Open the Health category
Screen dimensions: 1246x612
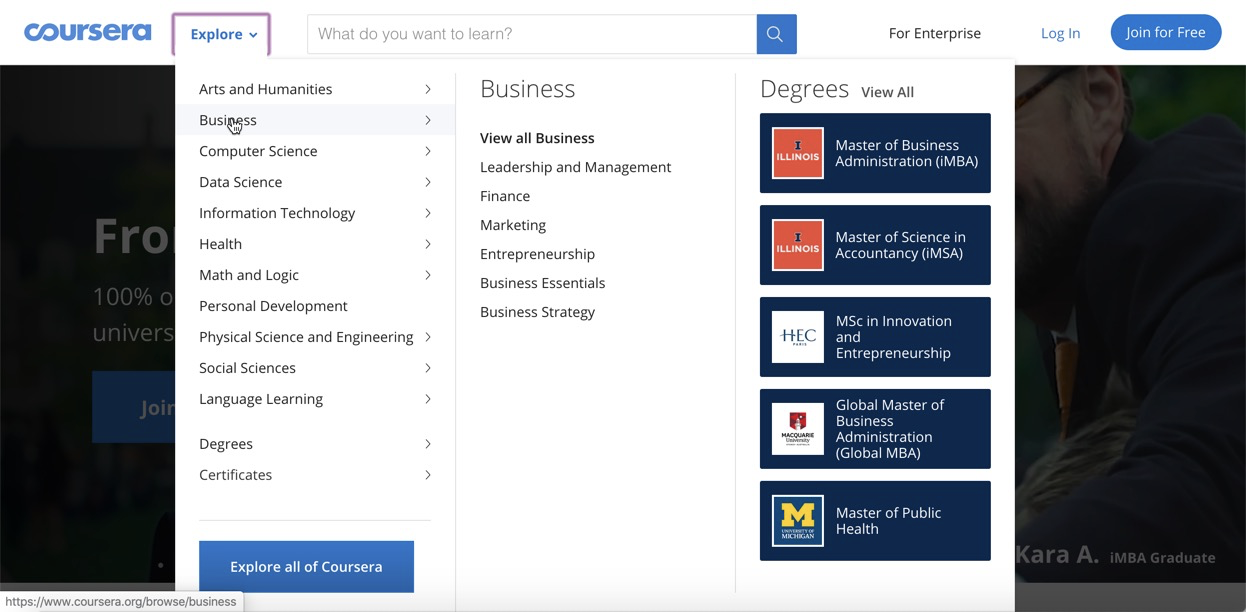point(221,244)
